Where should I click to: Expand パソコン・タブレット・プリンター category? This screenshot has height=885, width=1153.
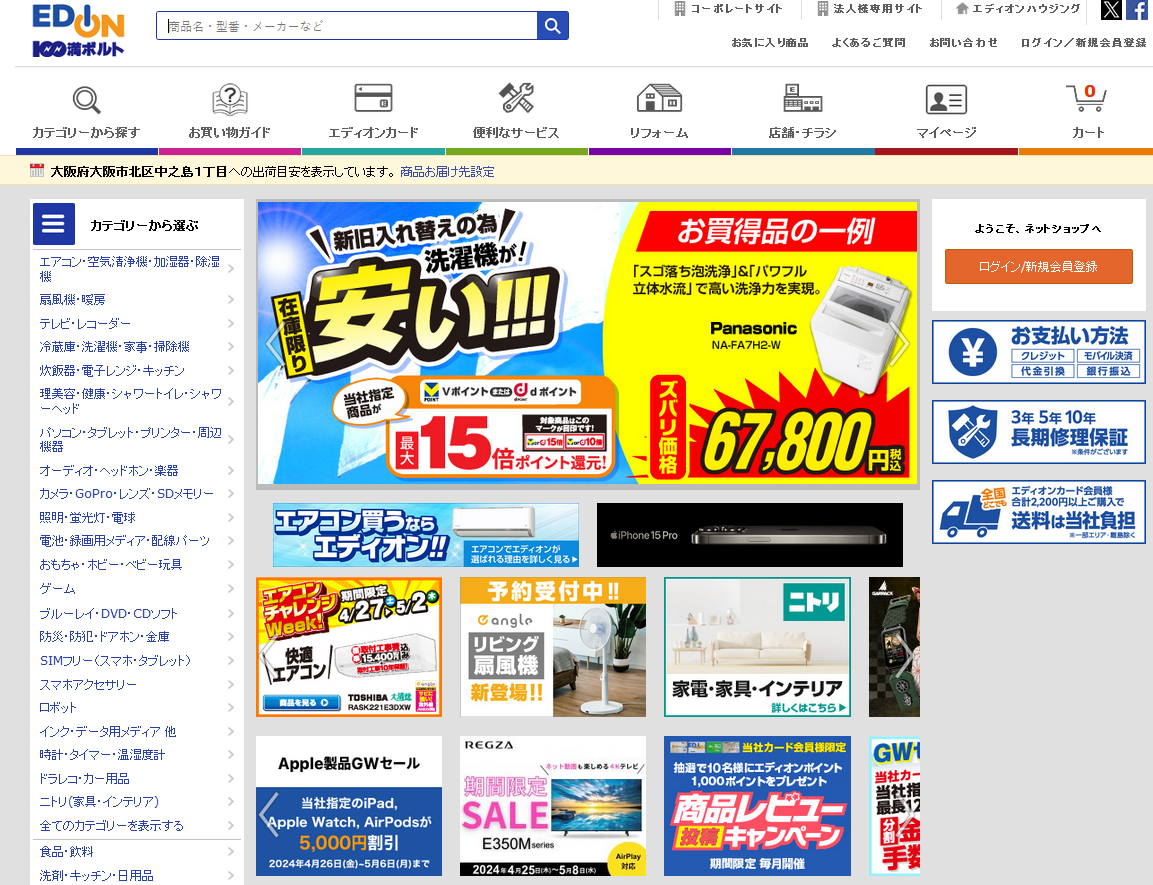click(x=137, y=440)
